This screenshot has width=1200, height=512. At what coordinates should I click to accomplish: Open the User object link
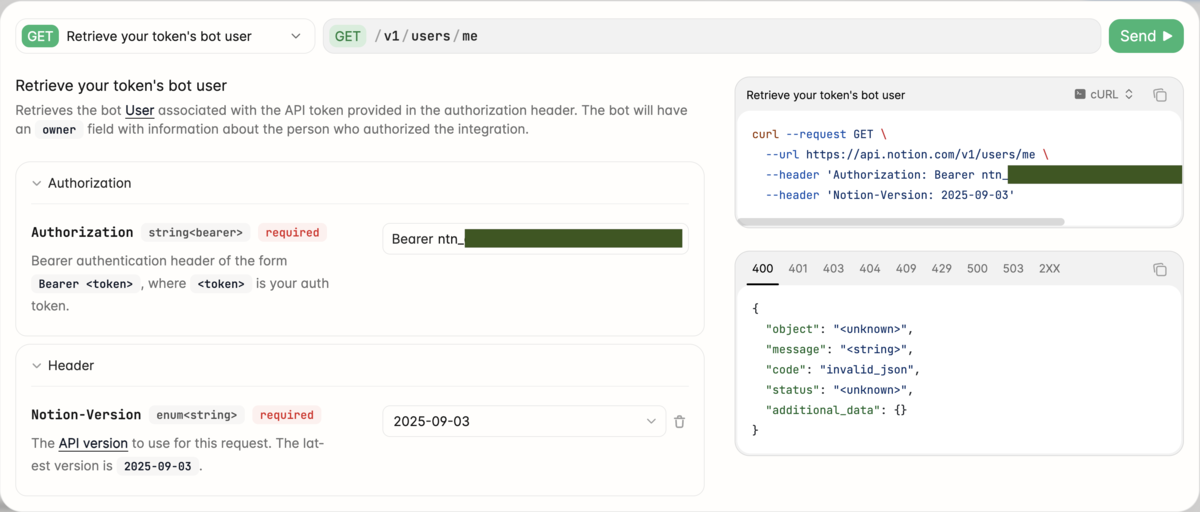tap(139, 110)
